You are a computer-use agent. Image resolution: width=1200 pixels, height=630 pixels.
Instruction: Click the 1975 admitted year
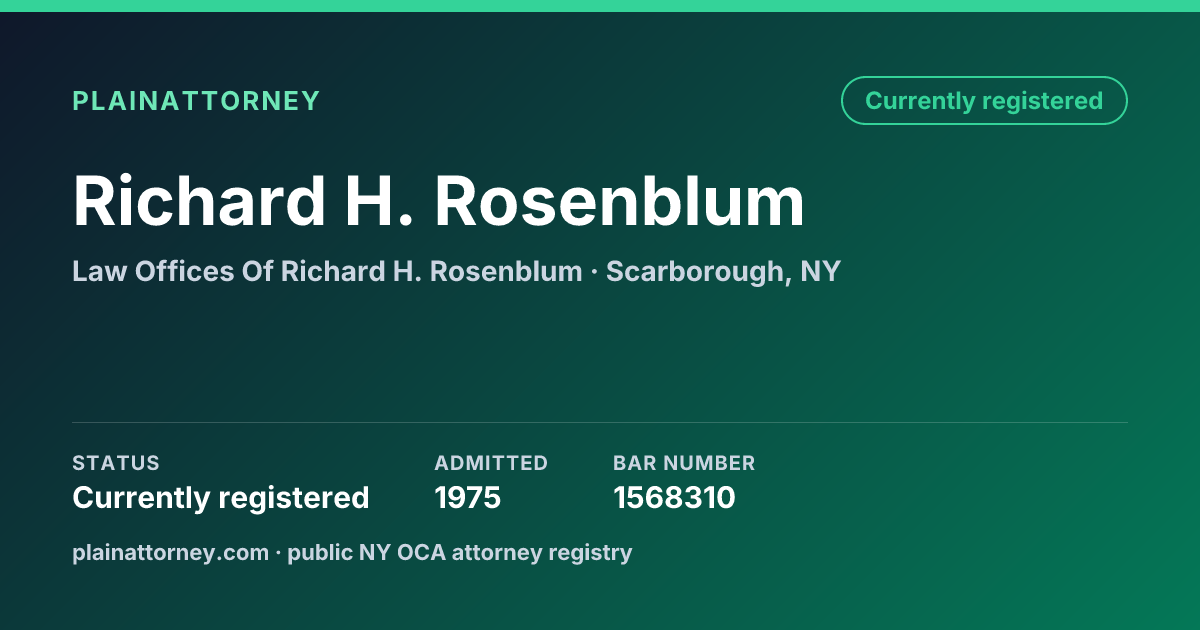coord(468,497)
